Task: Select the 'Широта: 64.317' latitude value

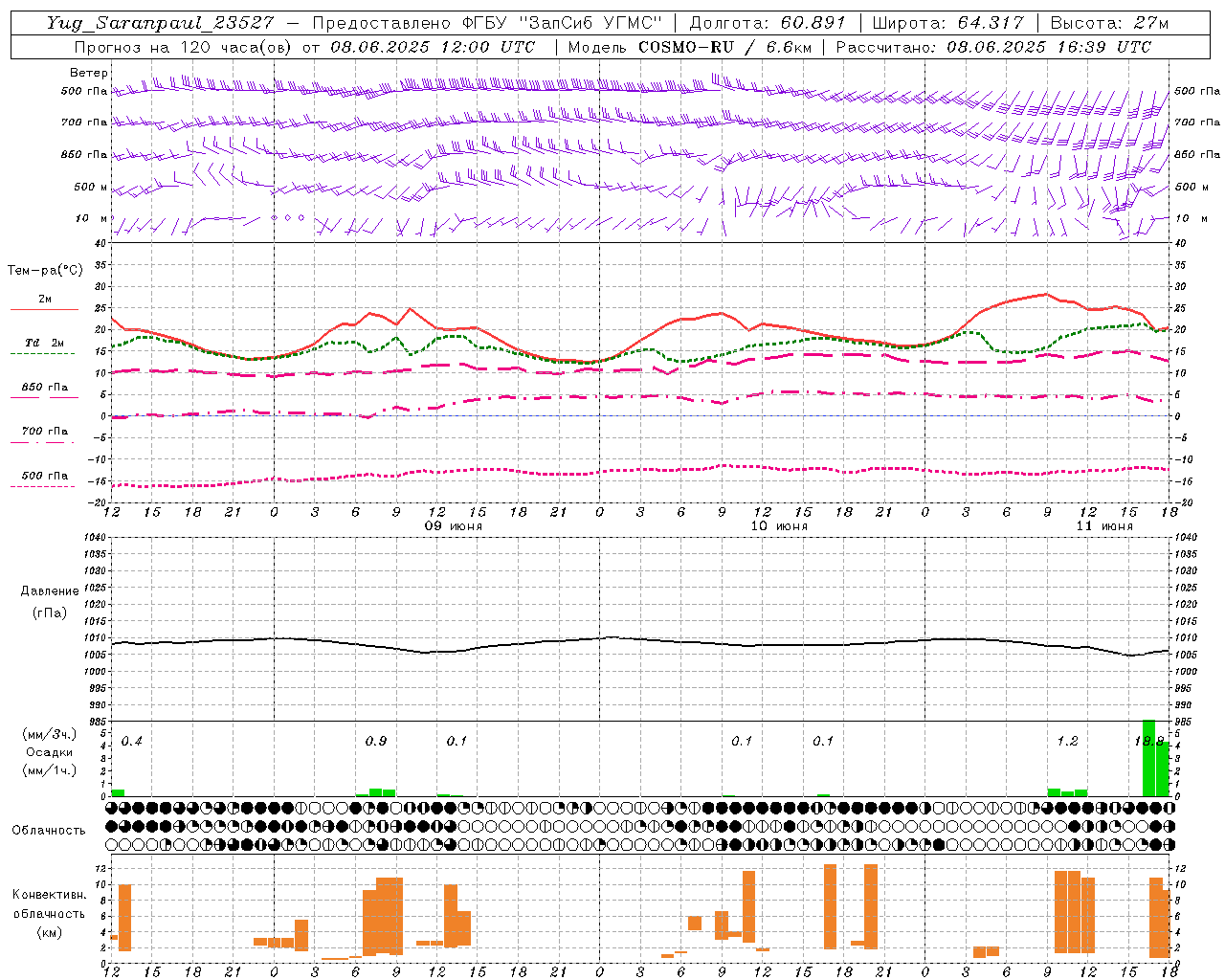Action: (x=948, y=23)
